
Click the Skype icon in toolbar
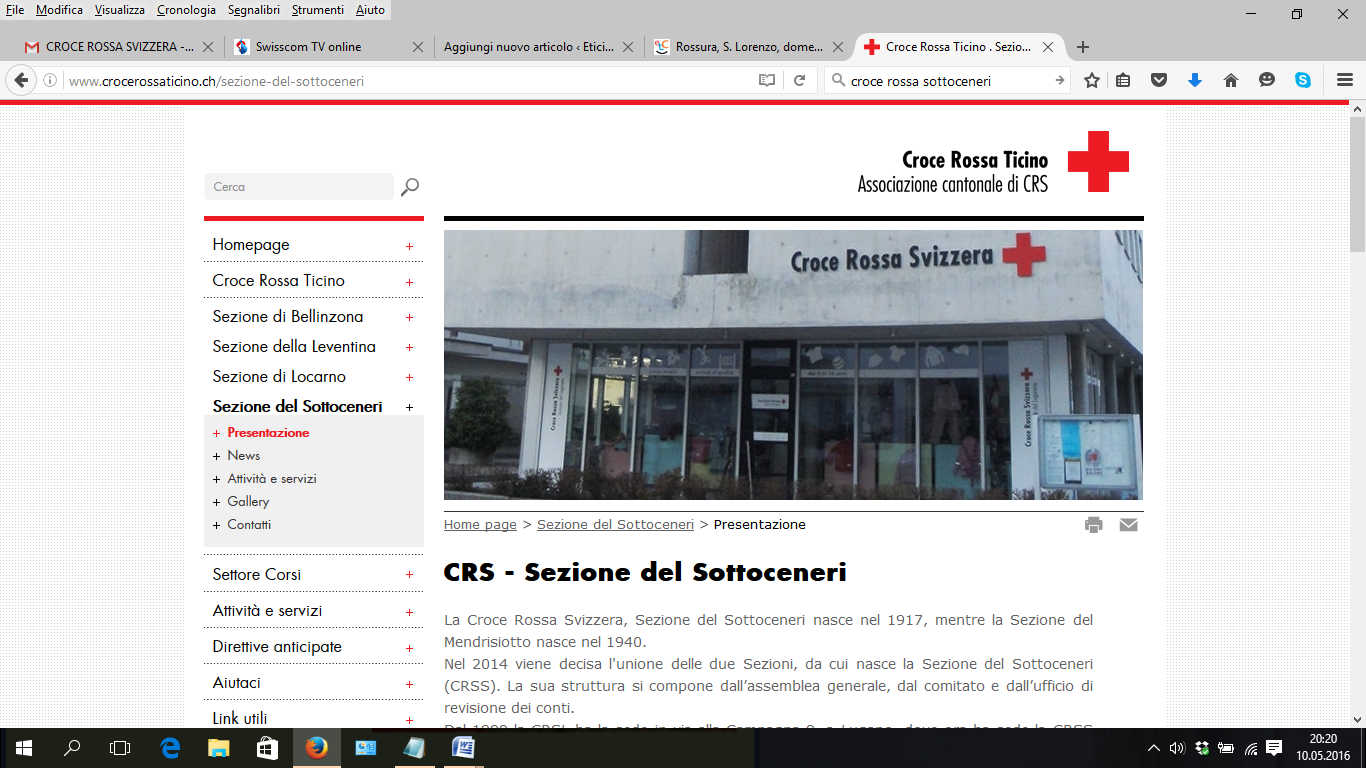1303,81
